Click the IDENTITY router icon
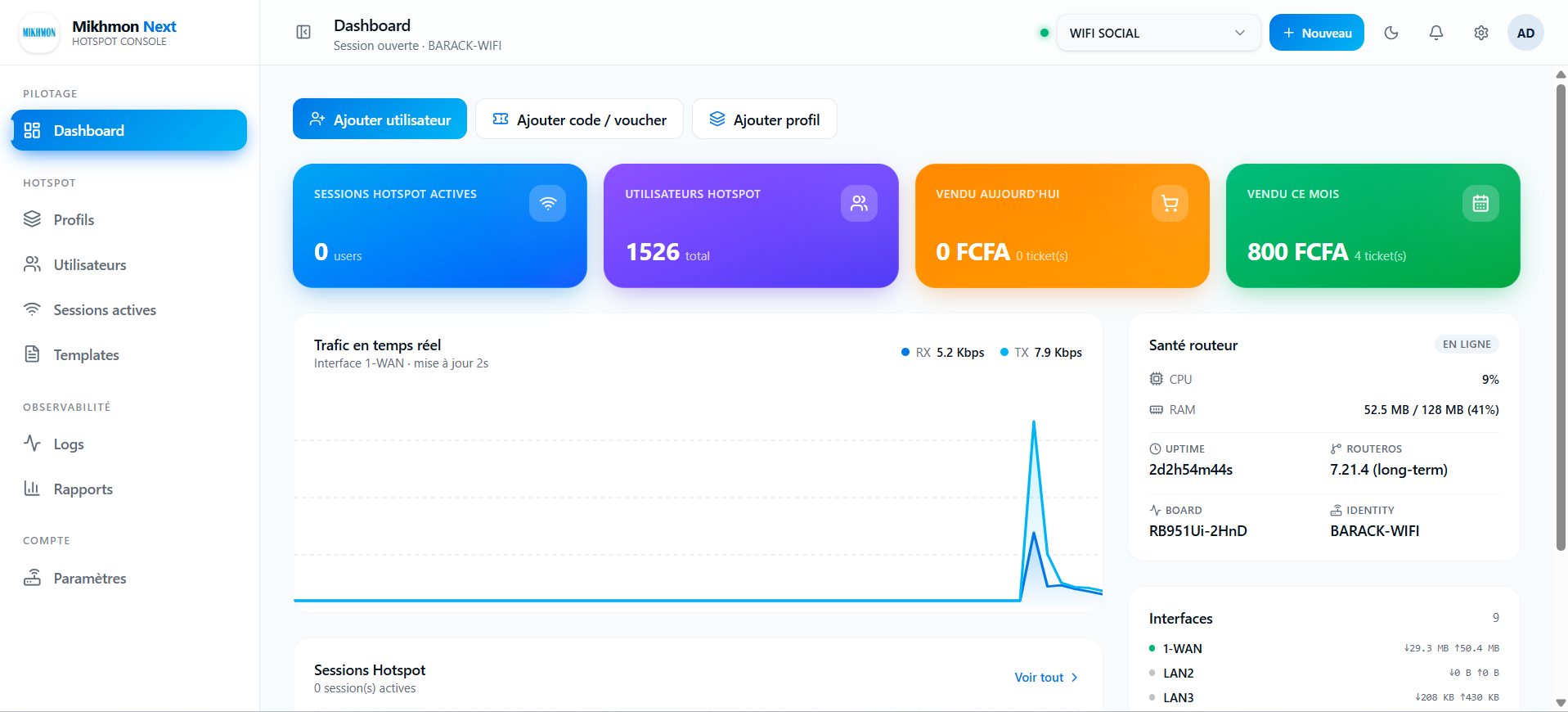Screen dimensions: 1568x712 [x=1336, y=510]
